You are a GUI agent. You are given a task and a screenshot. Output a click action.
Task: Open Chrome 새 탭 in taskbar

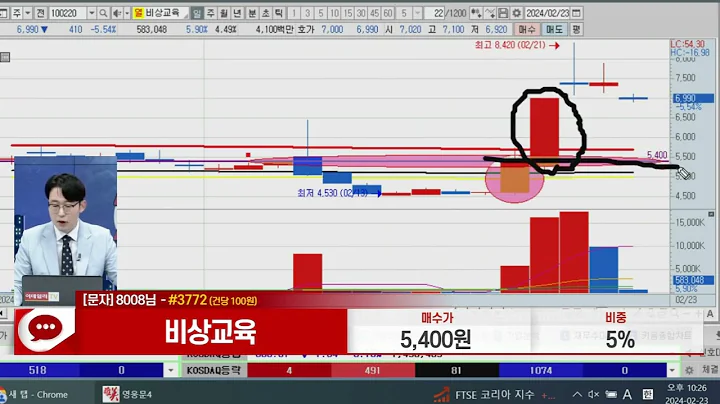click(34, 394)
